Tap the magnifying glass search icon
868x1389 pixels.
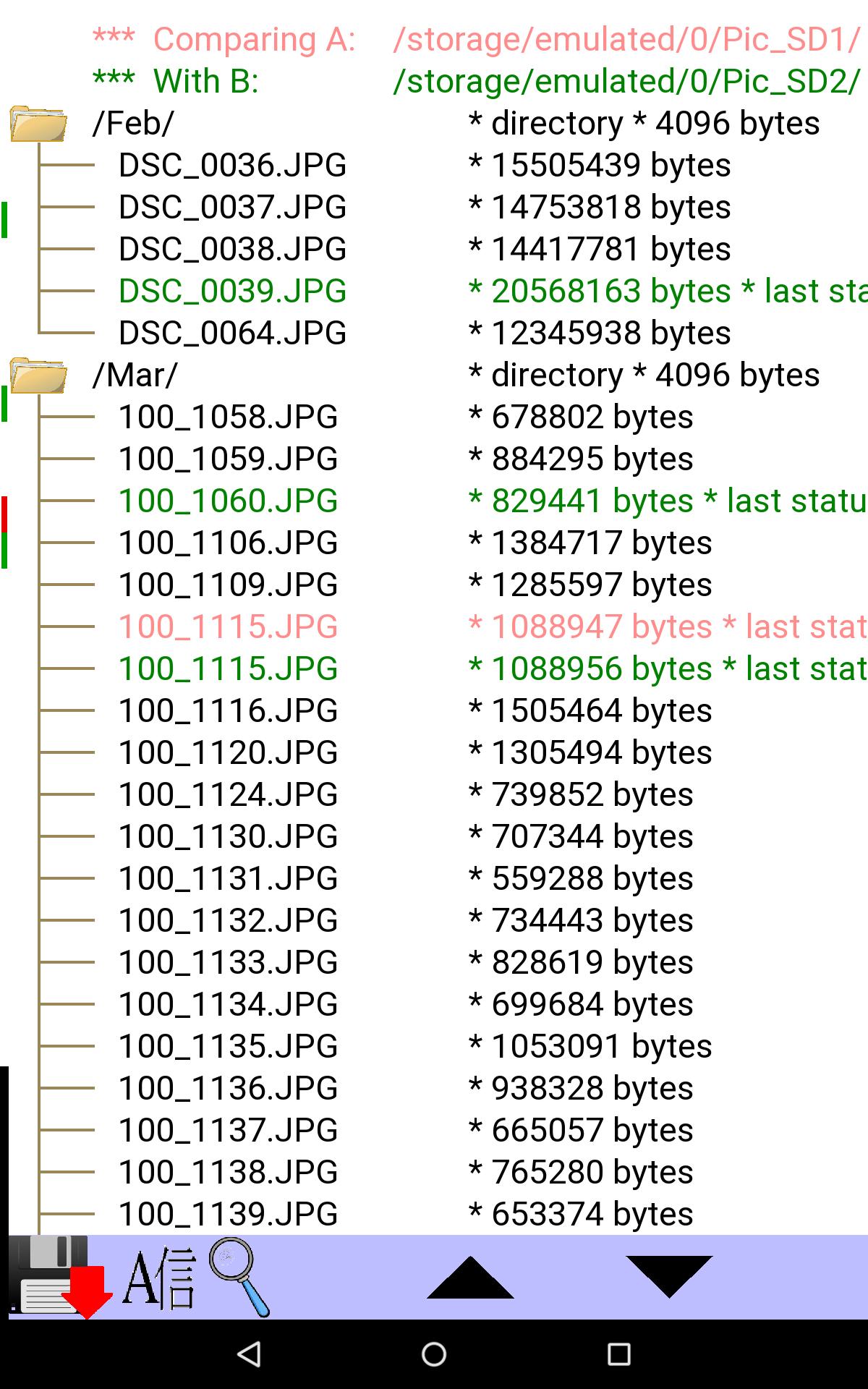point(239,1276)
